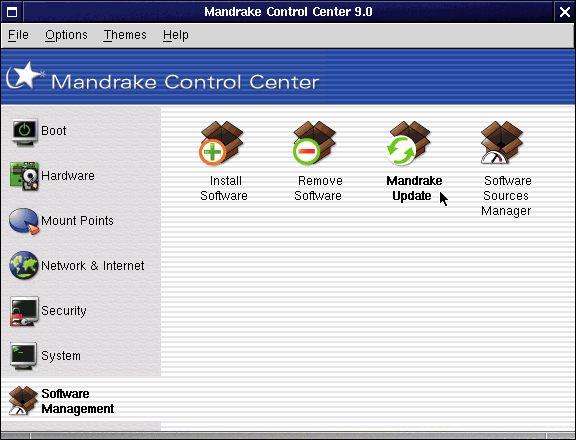
Task: Click the window menu button in title bar
Action: [12, 12]
